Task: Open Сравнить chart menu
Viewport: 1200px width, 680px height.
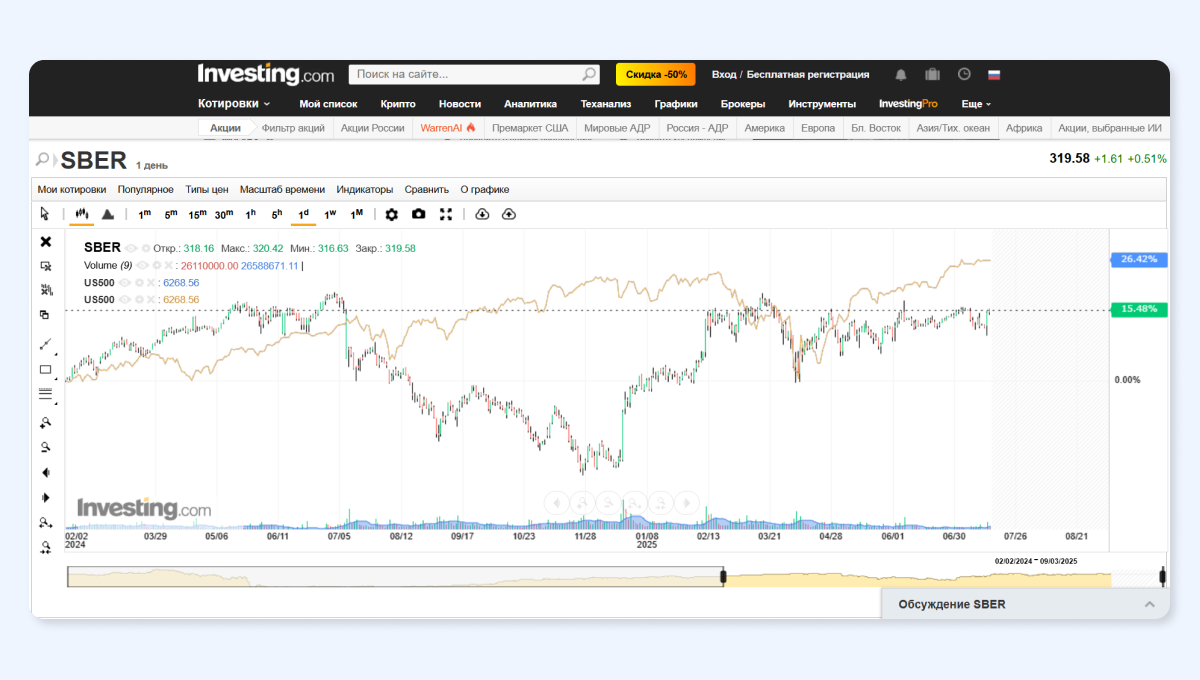Action: [x=427, y=189]
